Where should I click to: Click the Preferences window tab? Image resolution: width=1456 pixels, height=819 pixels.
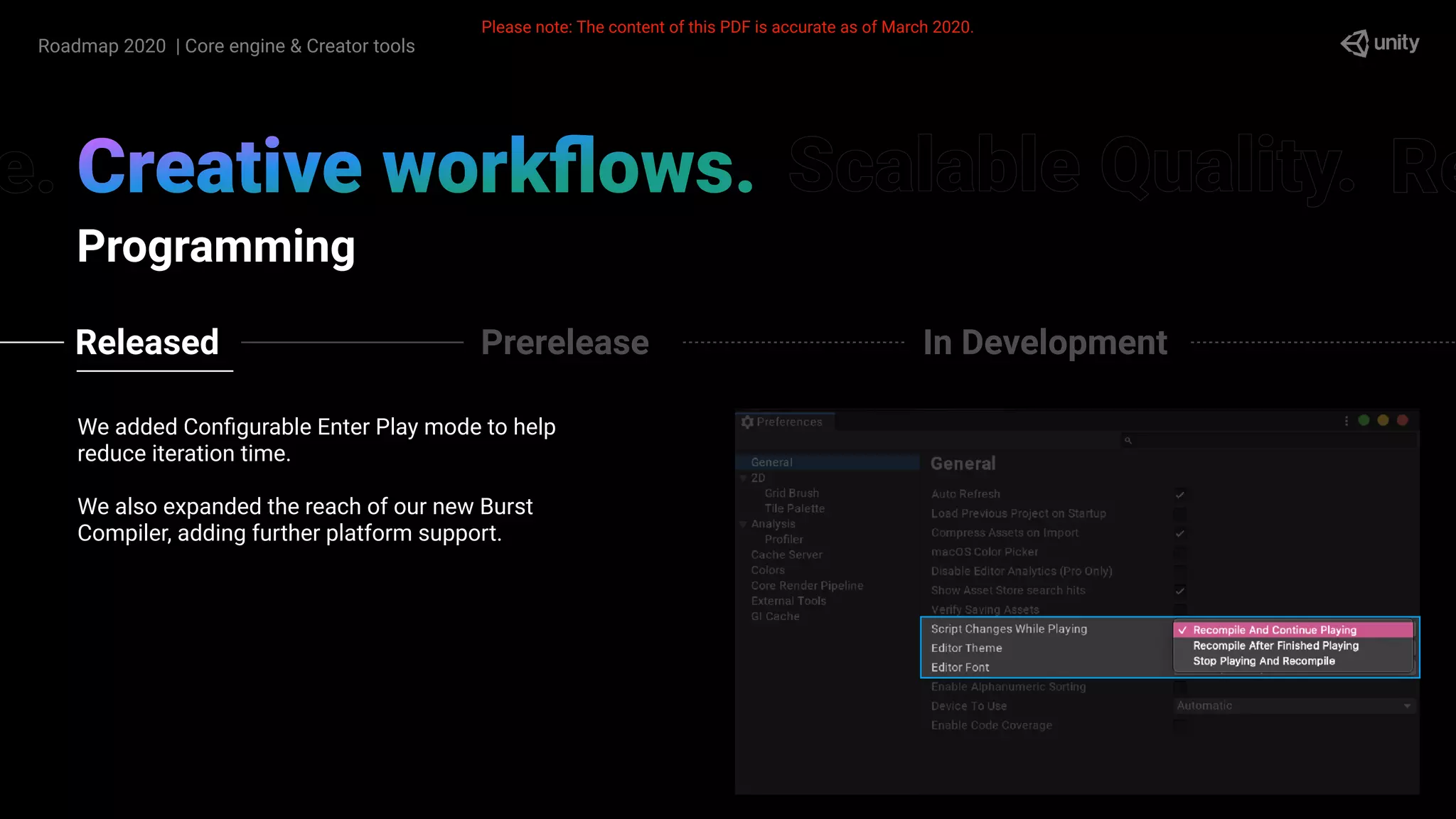785,422
